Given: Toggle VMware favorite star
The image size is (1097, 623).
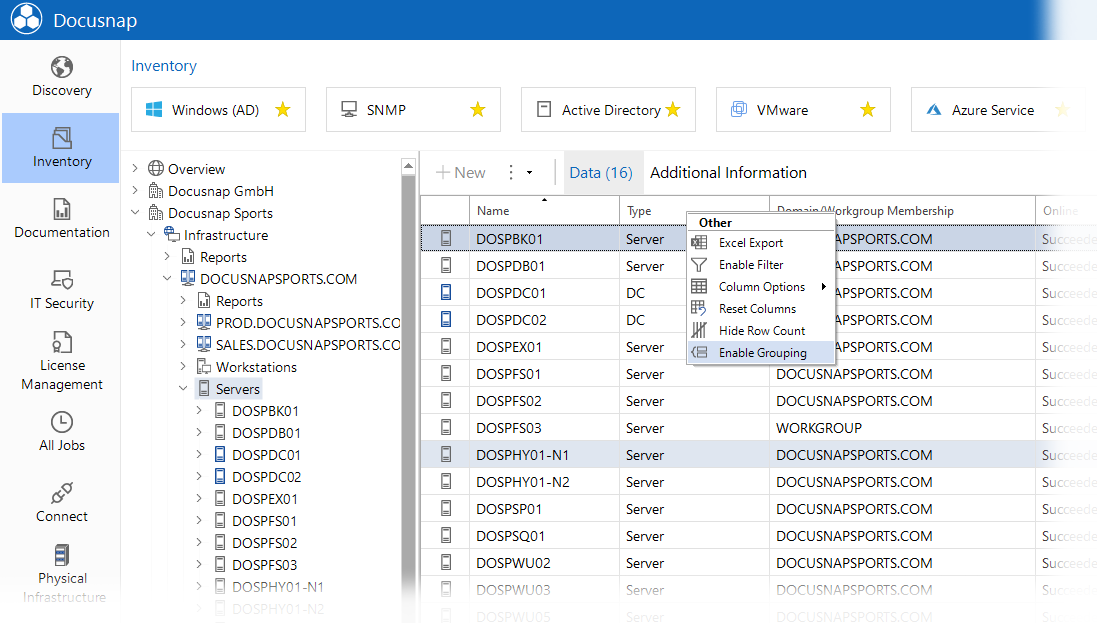Looking at the screenshot, I should pos(868,110).
